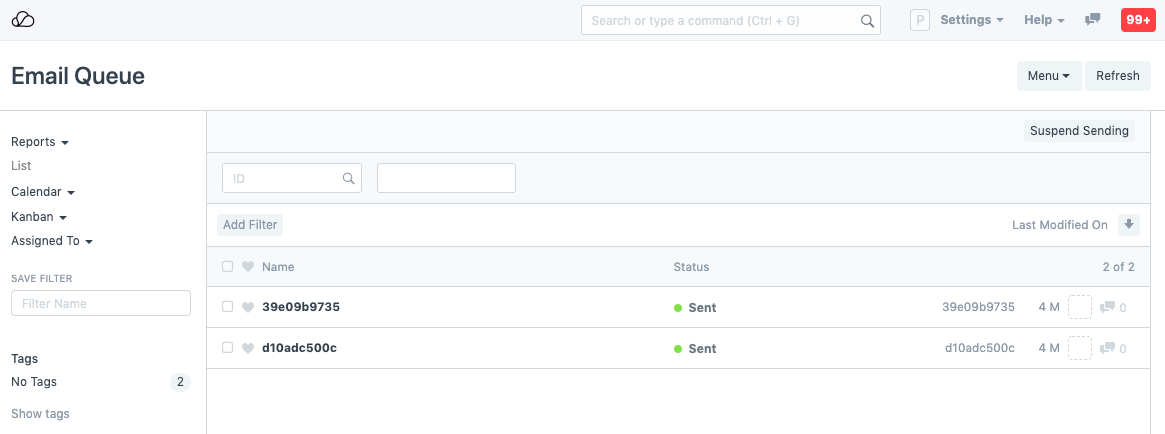Check the 39e09b9735 row checkbox

228,308
